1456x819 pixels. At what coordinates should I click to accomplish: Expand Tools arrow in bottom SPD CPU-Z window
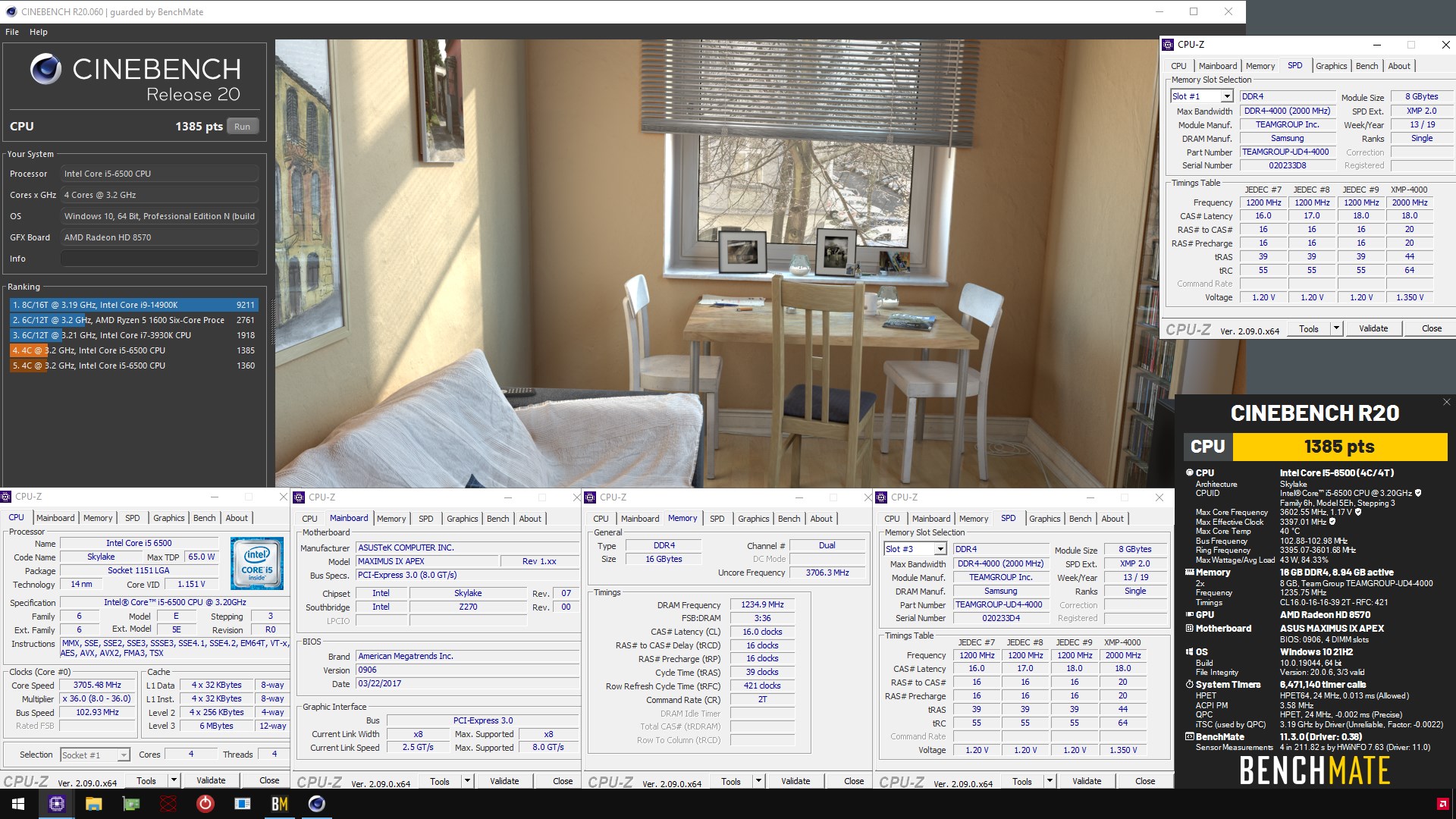[1050, 781]
